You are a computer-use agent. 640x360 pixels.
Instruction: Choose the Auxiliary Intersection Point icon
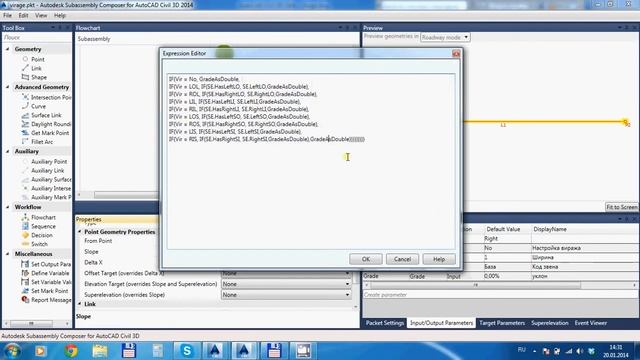[x=25, y=188]
